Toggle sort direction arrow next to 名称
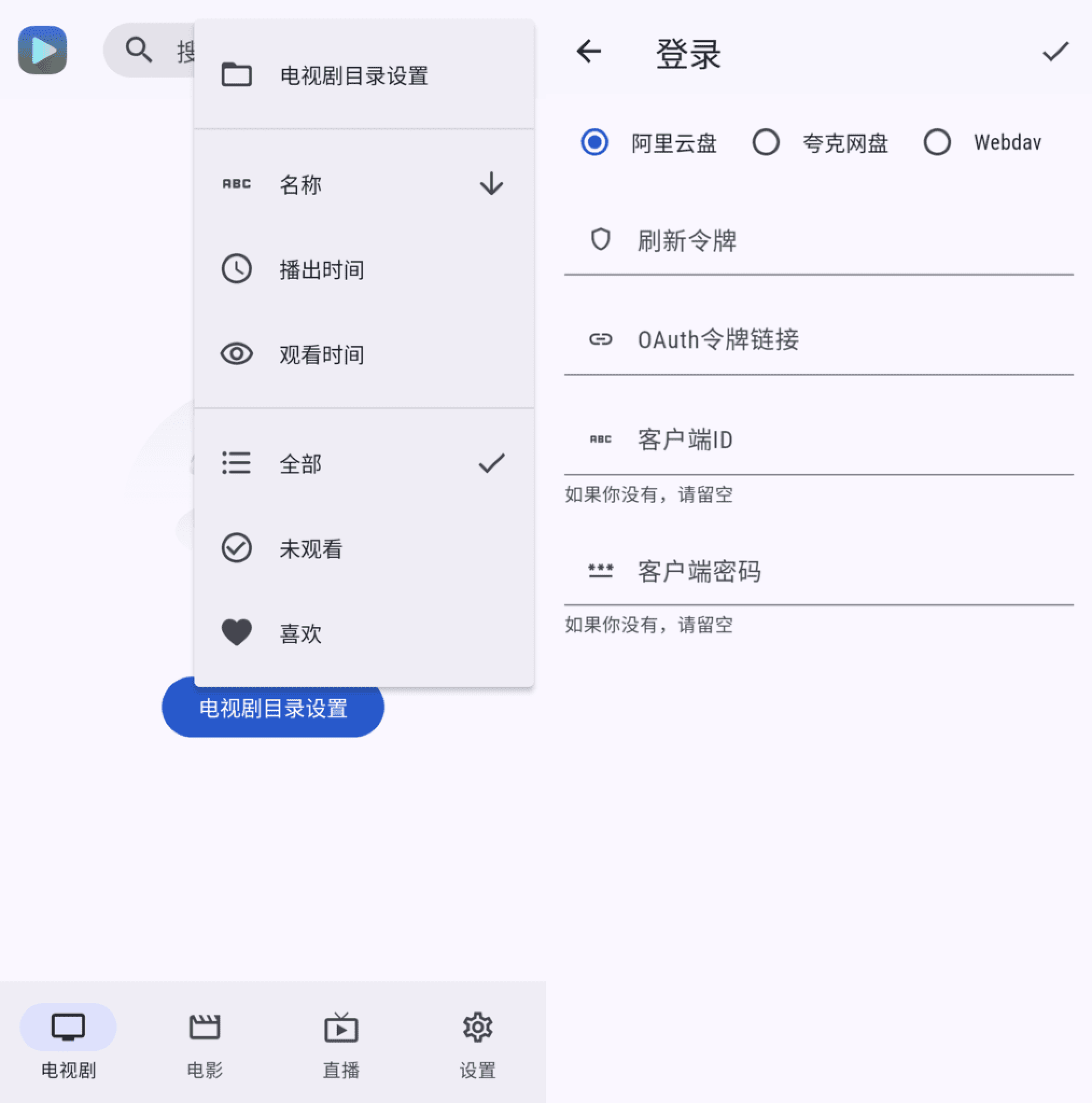This screenshot has height=1103, width=1092. click(491, 184)
